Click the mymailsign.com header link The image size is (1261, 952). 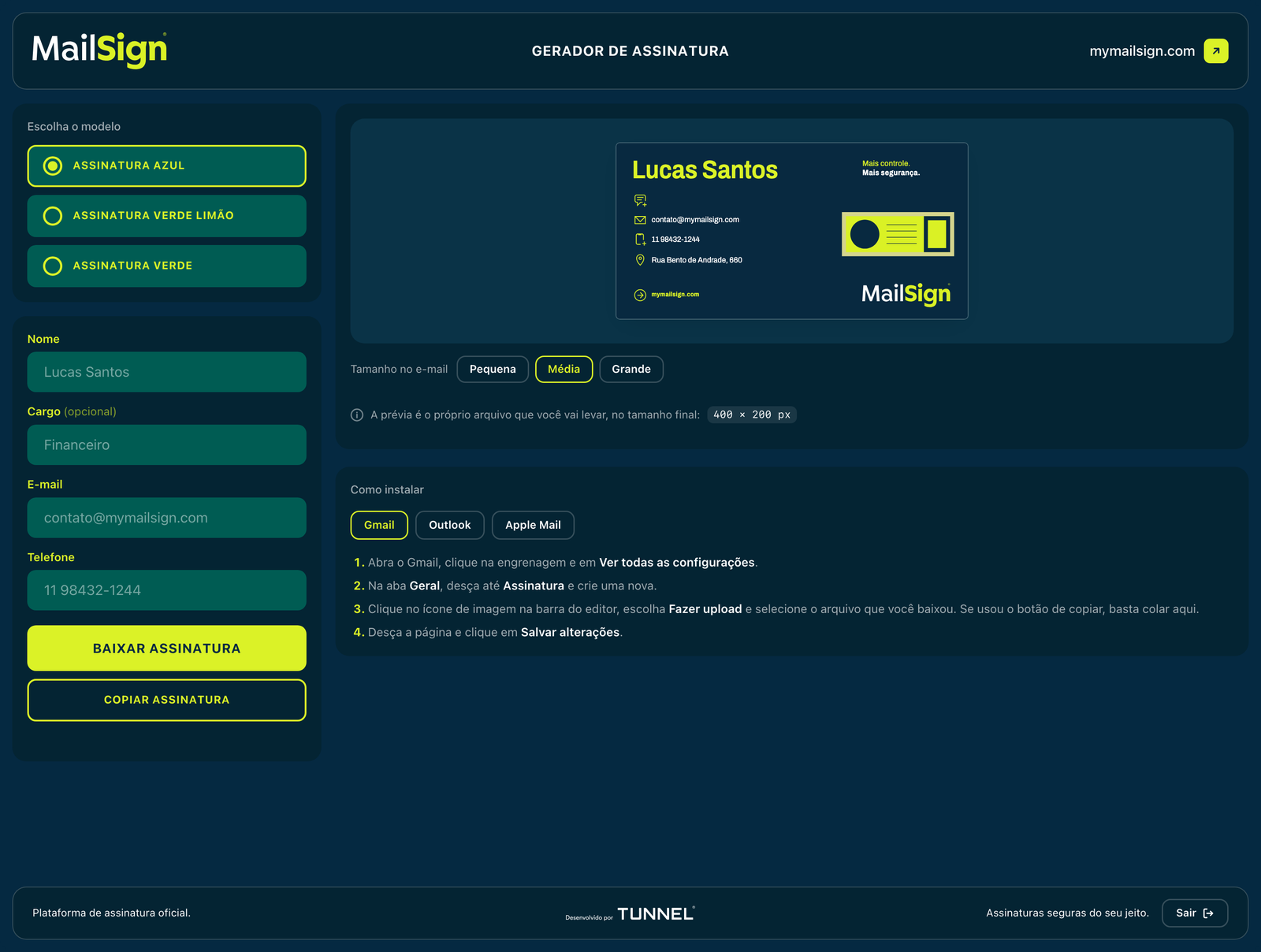click(x=1142, y=51)
